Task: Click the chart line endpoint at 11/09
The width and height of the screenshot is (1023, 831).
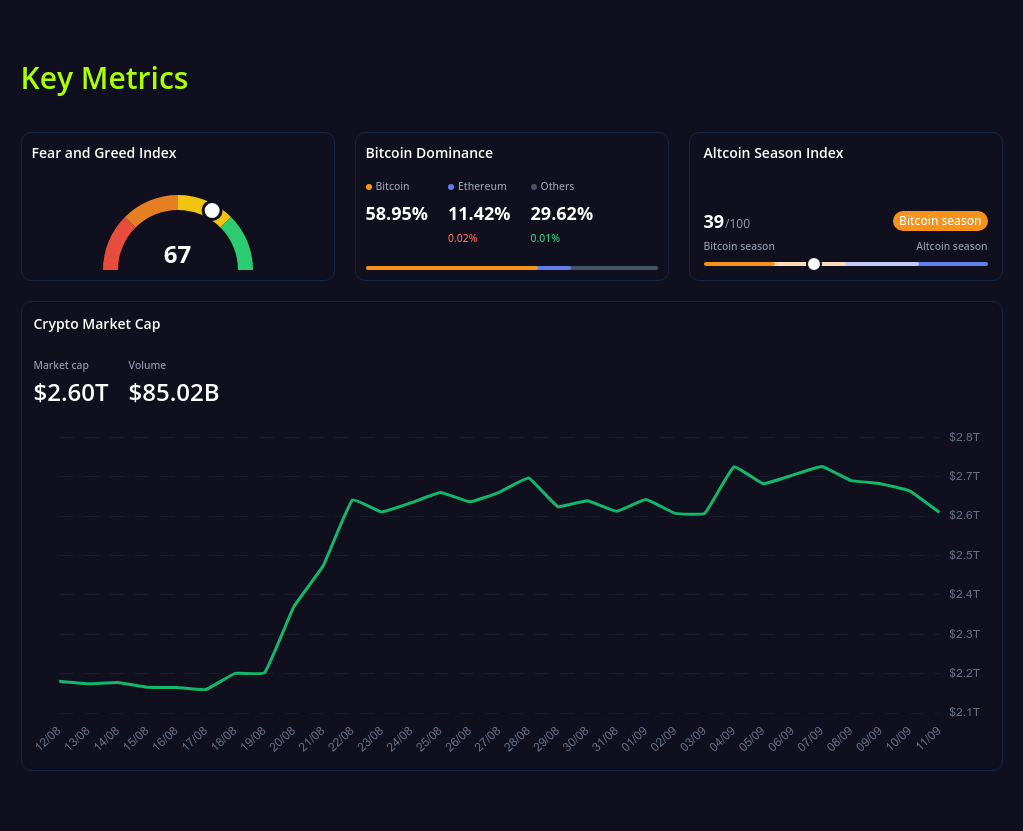Action: 939,512
